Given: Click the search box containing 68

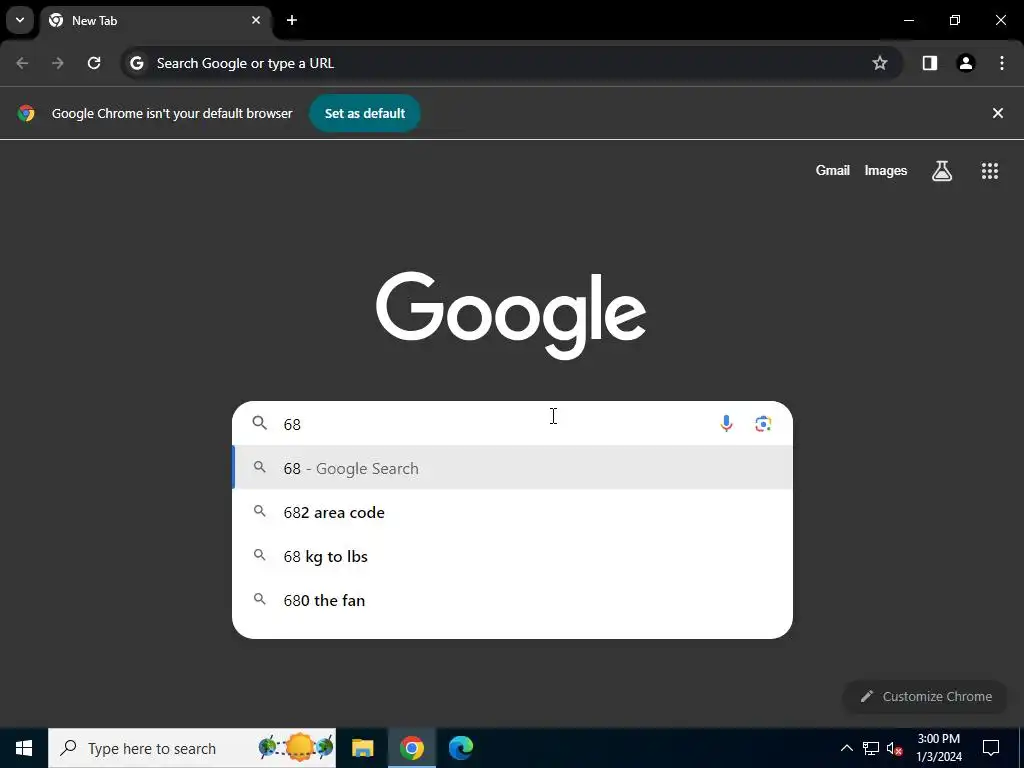Looking at the screenshot, I should 512,424.
